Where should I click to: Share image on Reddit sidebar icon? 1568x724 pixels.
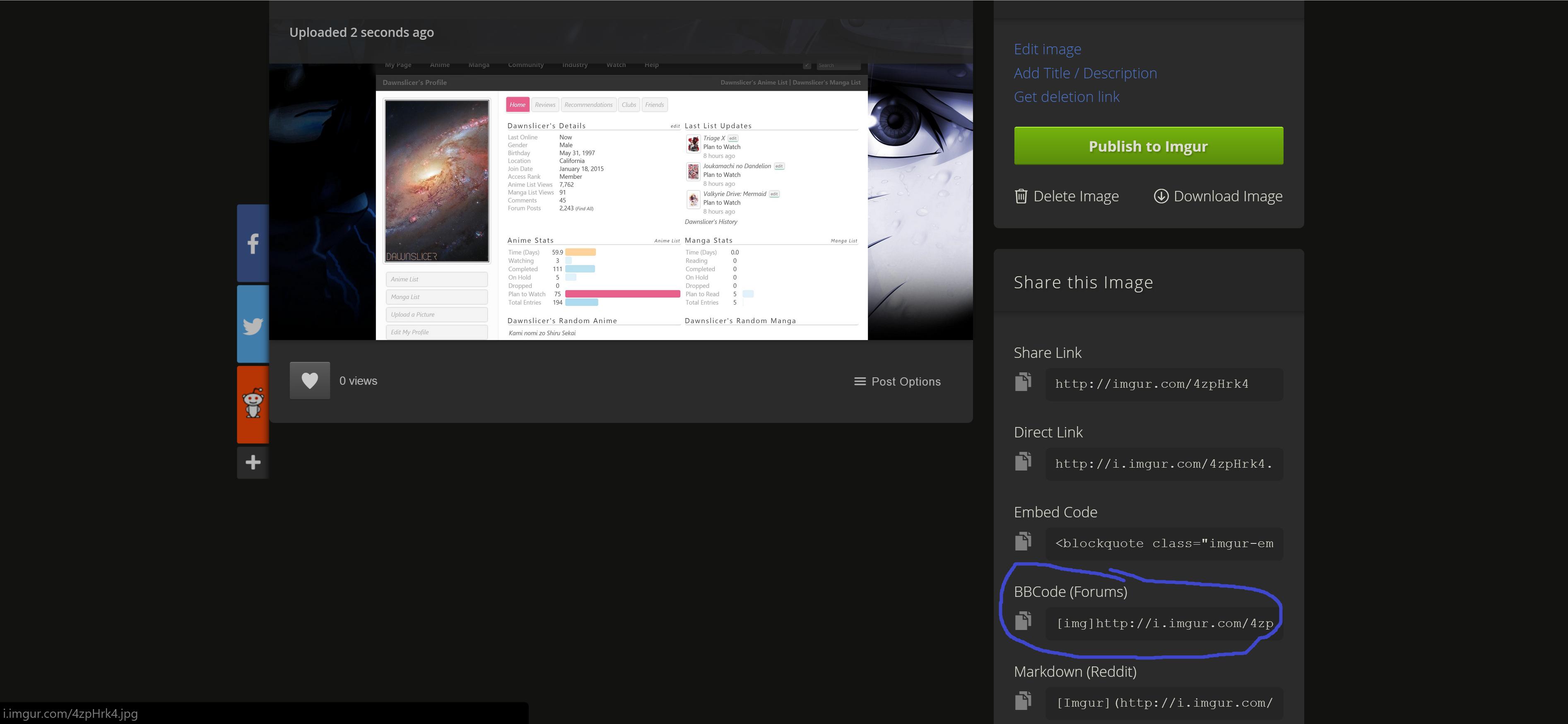point(253,404)
